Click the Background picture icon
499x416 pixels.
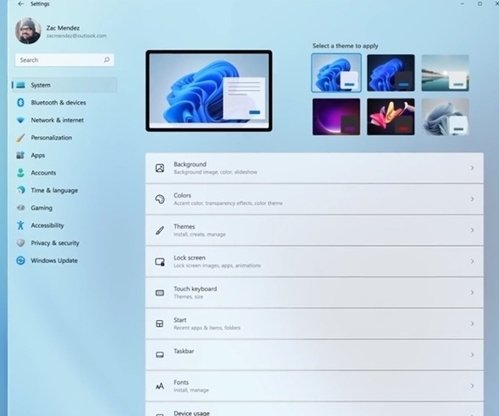[x=160, y=168]
